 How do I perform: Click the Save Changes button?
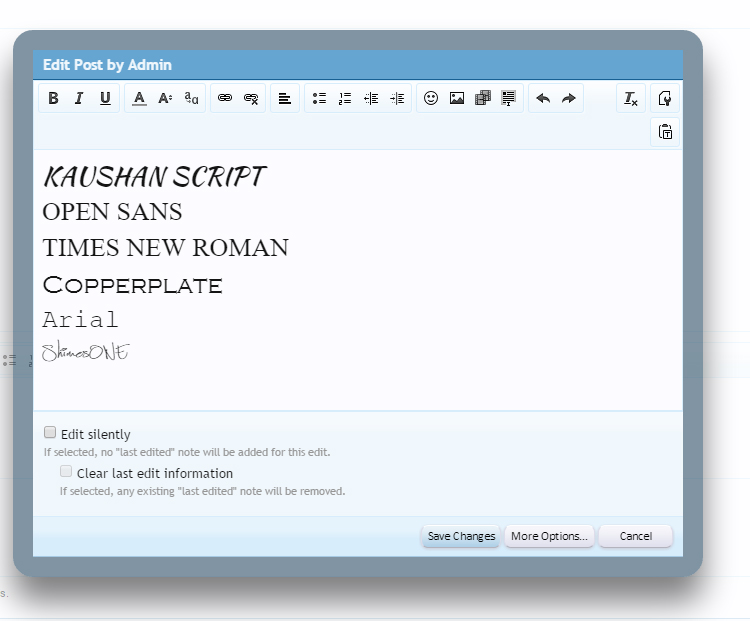click(461, 536)
